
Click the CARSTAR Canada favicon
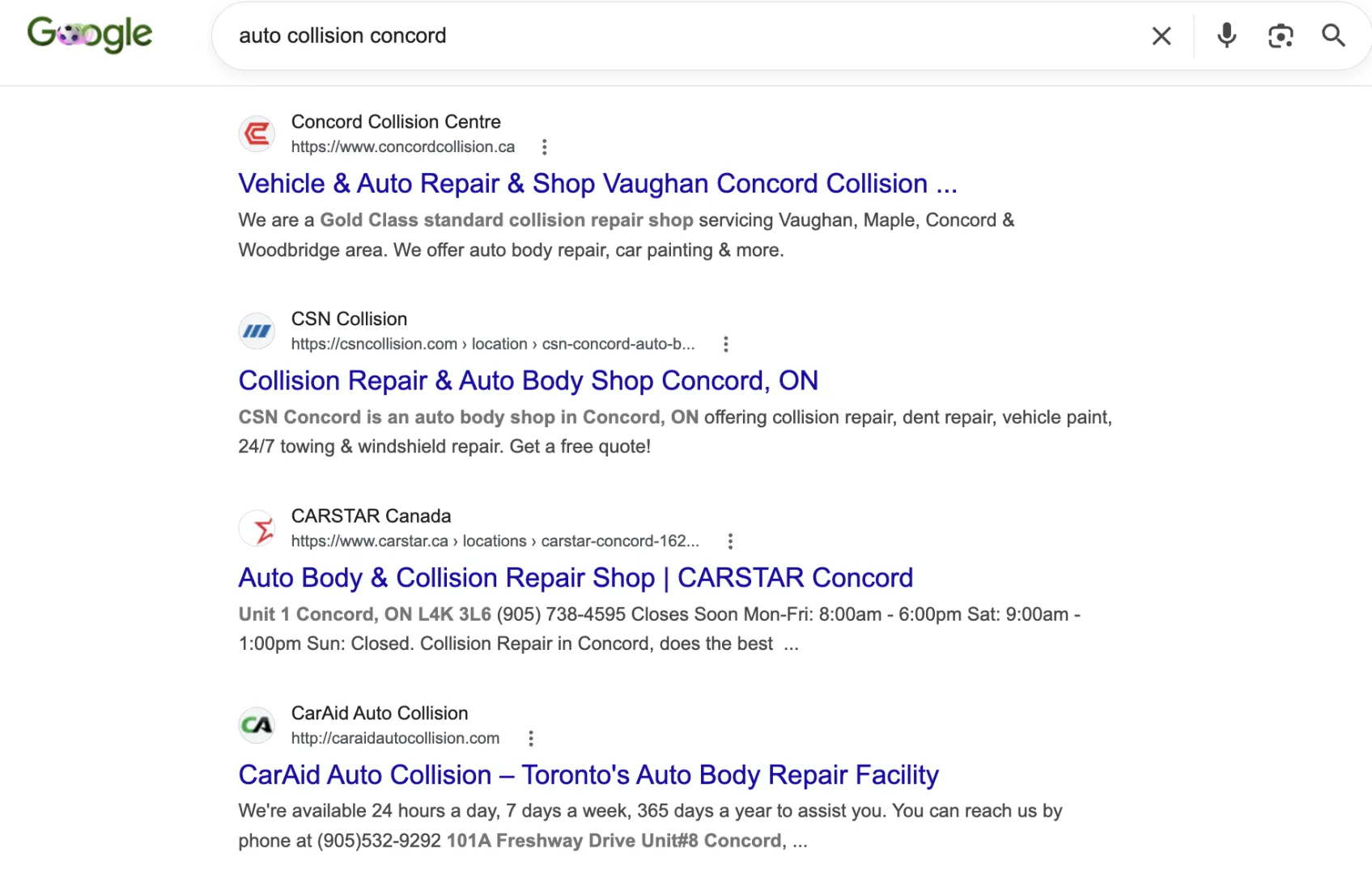pos(257,528)
